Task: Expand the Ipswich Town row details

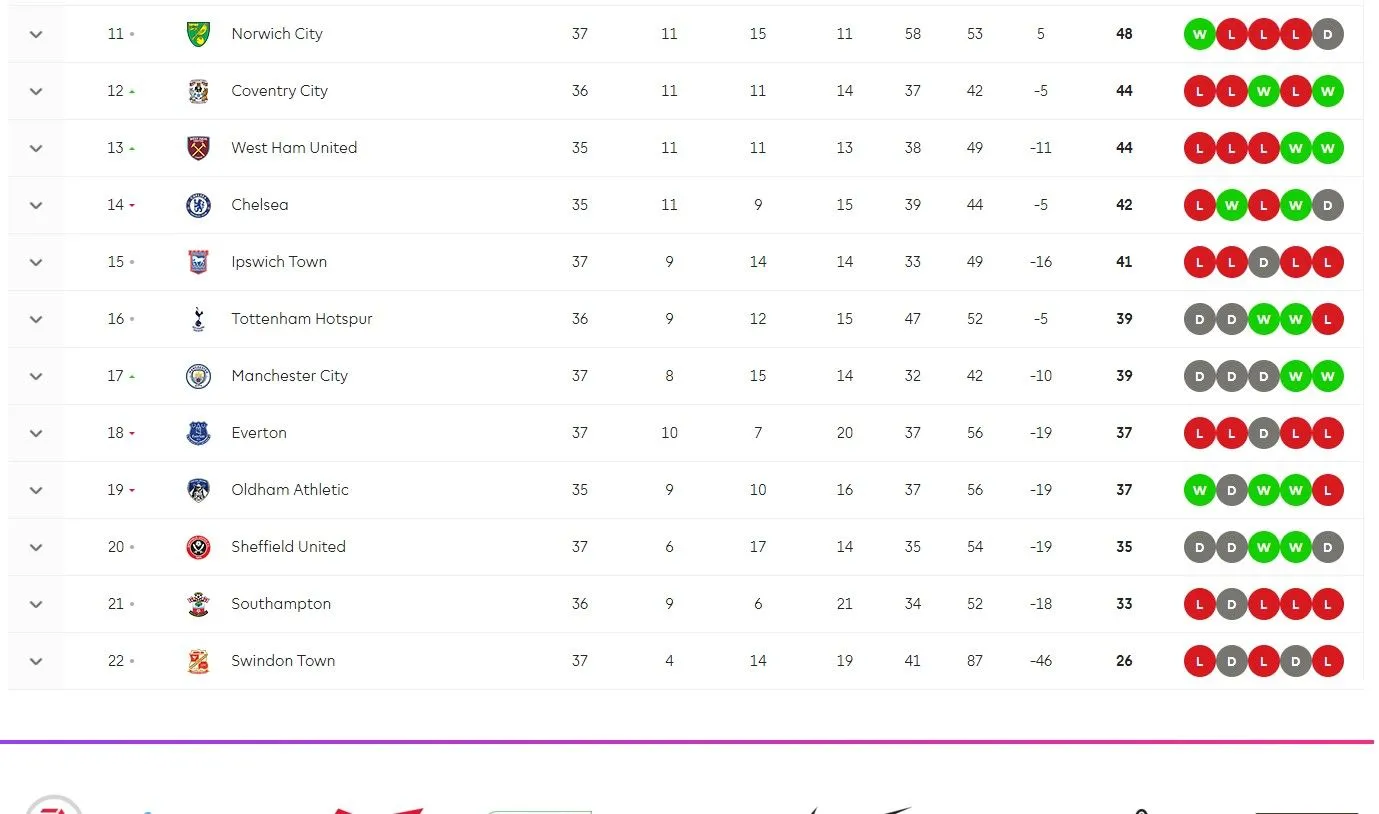Action: pyautogui.click(x=36, y=262)
